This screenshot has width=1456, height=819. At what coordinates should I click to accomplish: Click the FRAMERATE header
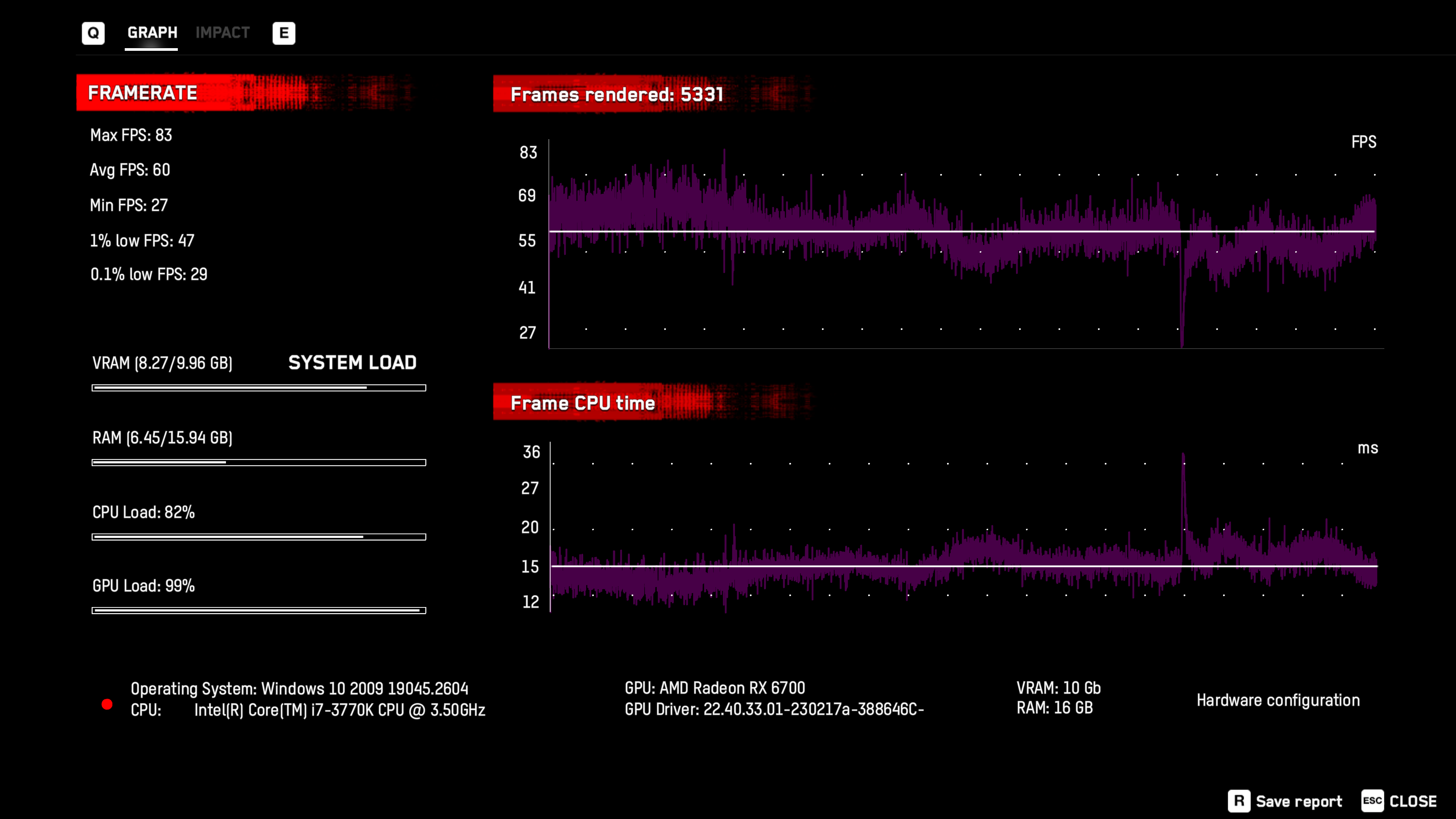click(246, 93)
